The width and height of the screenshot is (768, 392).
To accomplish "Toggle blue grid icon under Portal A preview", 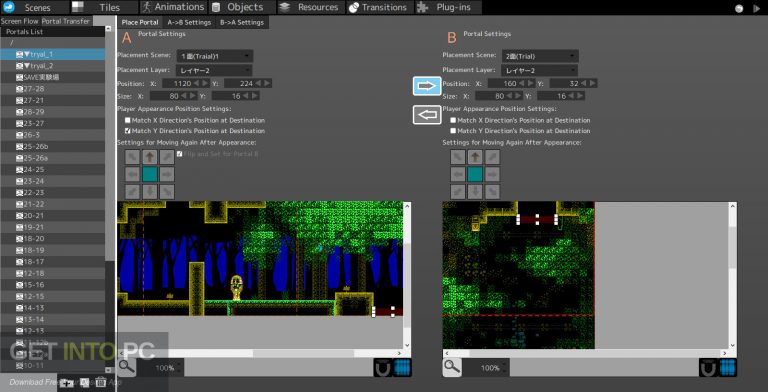I will pyautogui.click(x=403, y=368).
